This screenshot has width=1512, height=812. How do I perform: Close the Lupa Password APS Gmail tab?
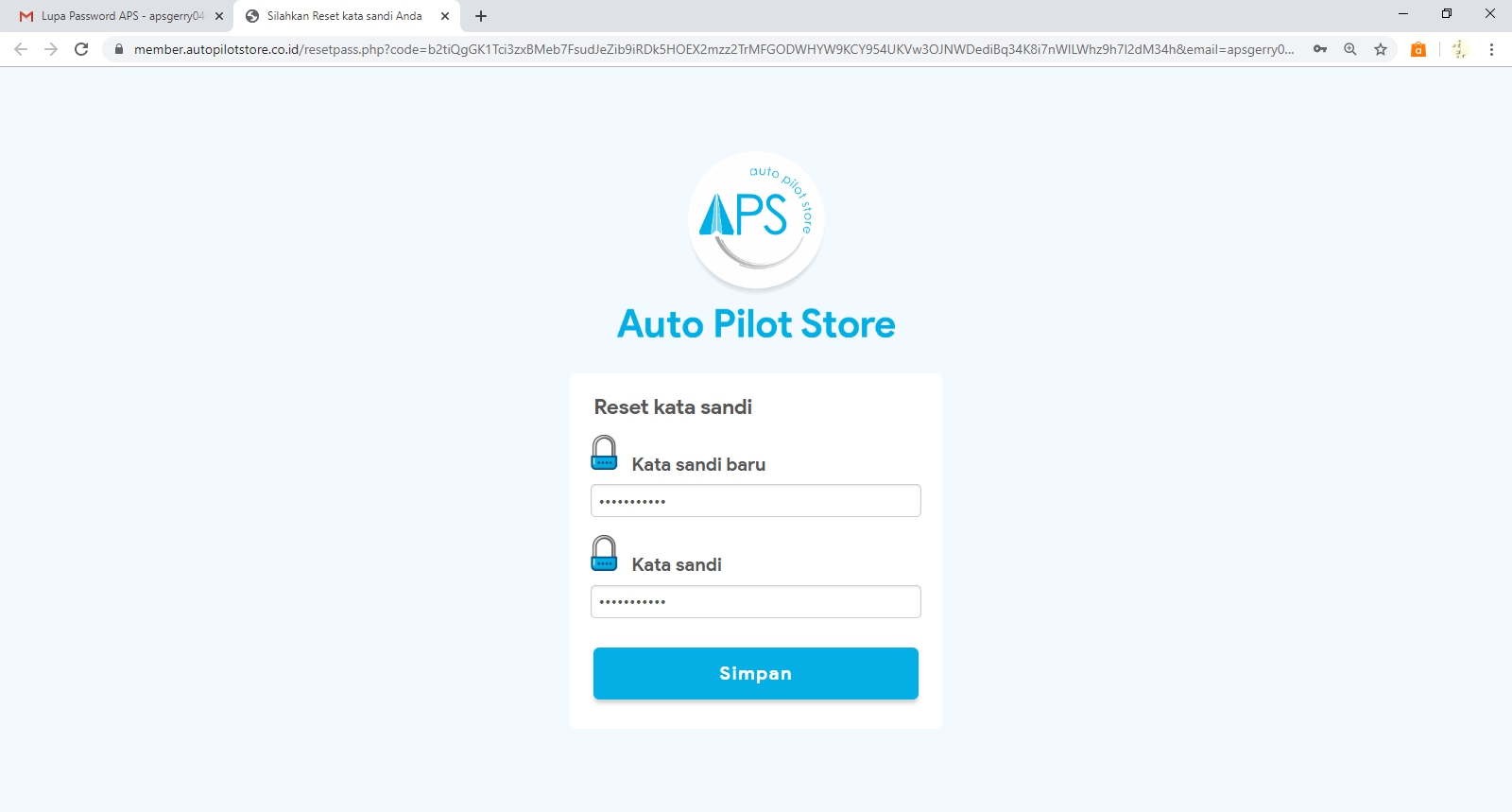[219, 16]
